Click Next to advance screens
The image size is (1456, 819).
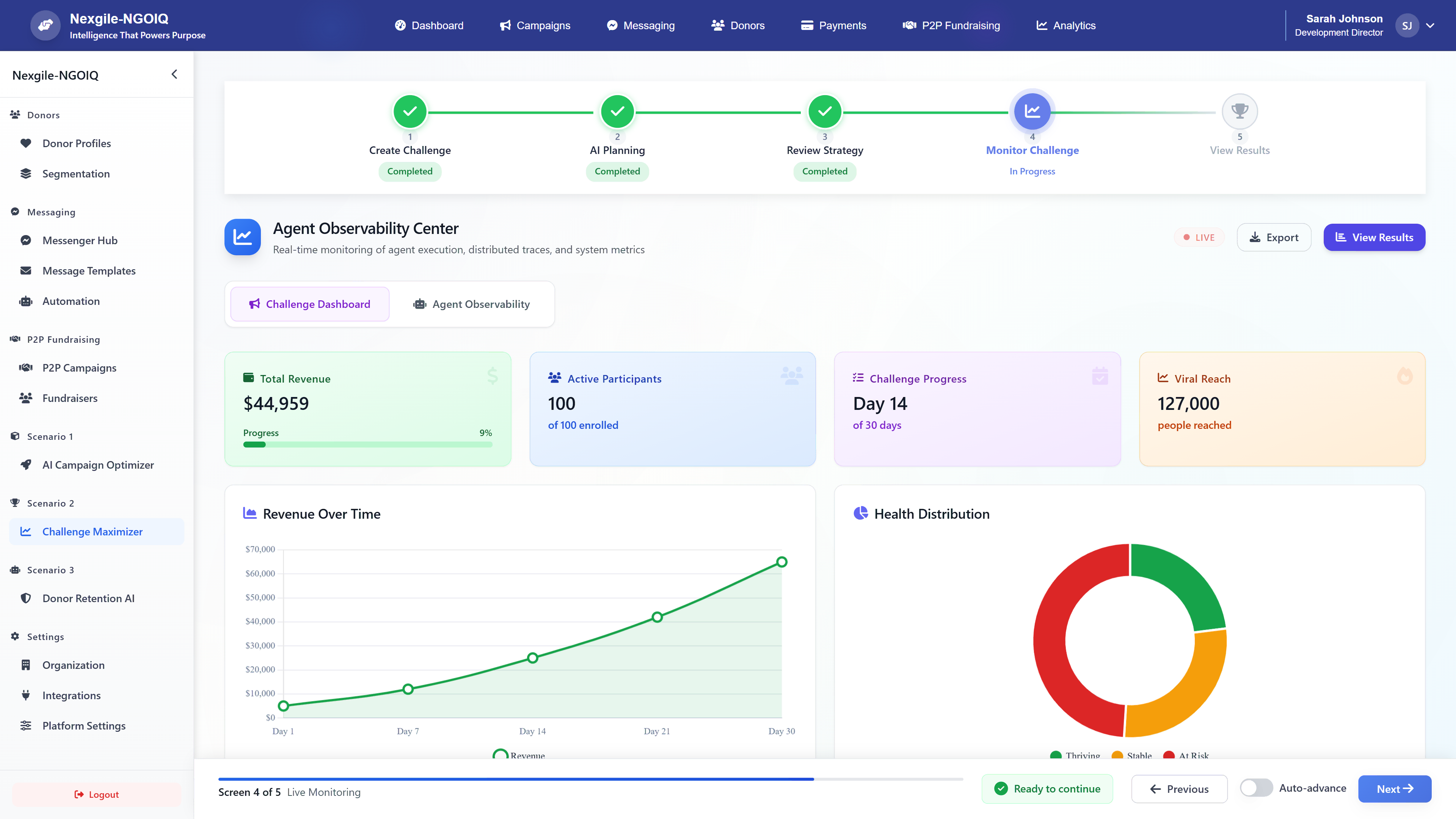1394,789
